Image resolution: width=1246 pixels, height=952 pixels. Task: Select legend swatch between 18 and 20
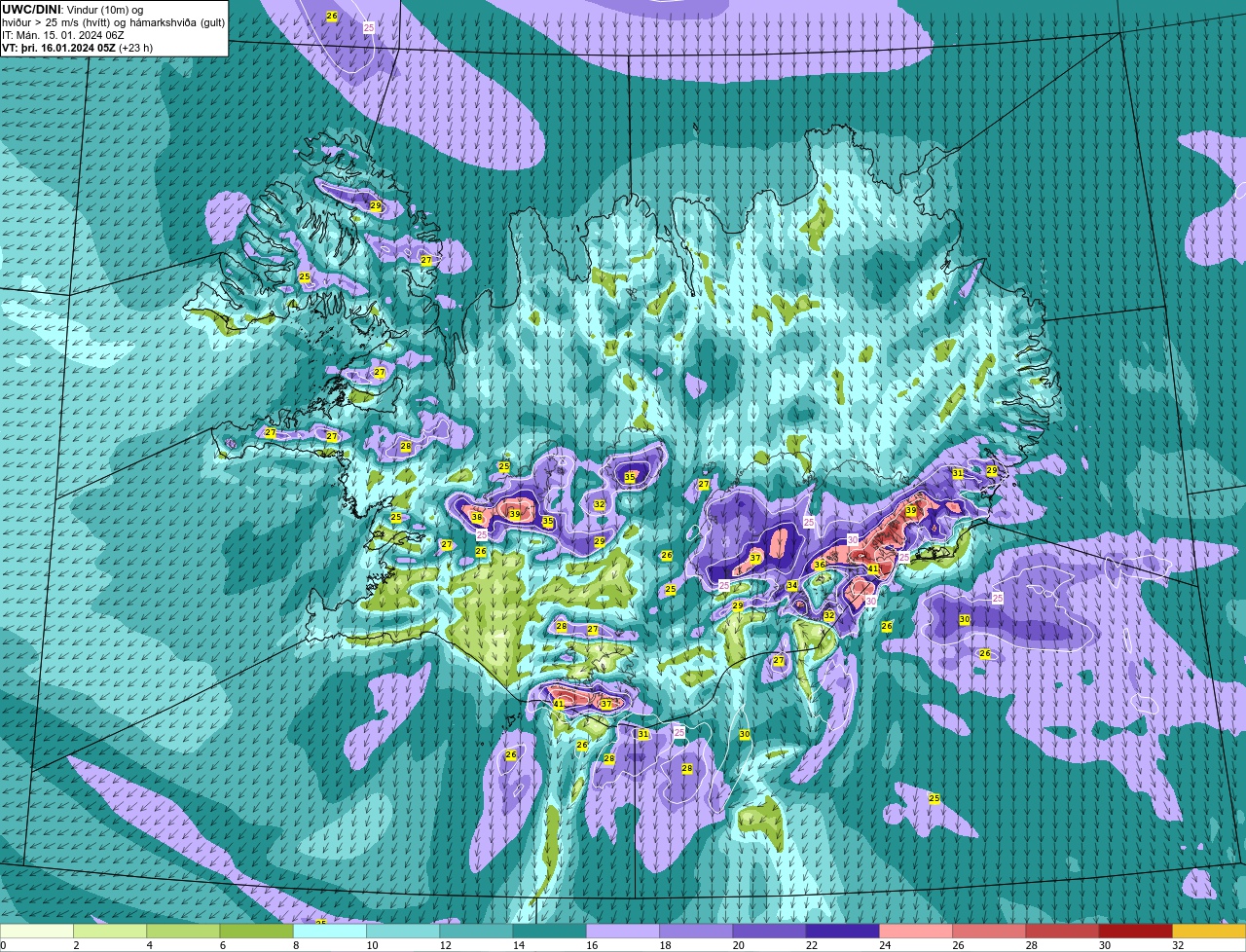(x=696, y=932)
